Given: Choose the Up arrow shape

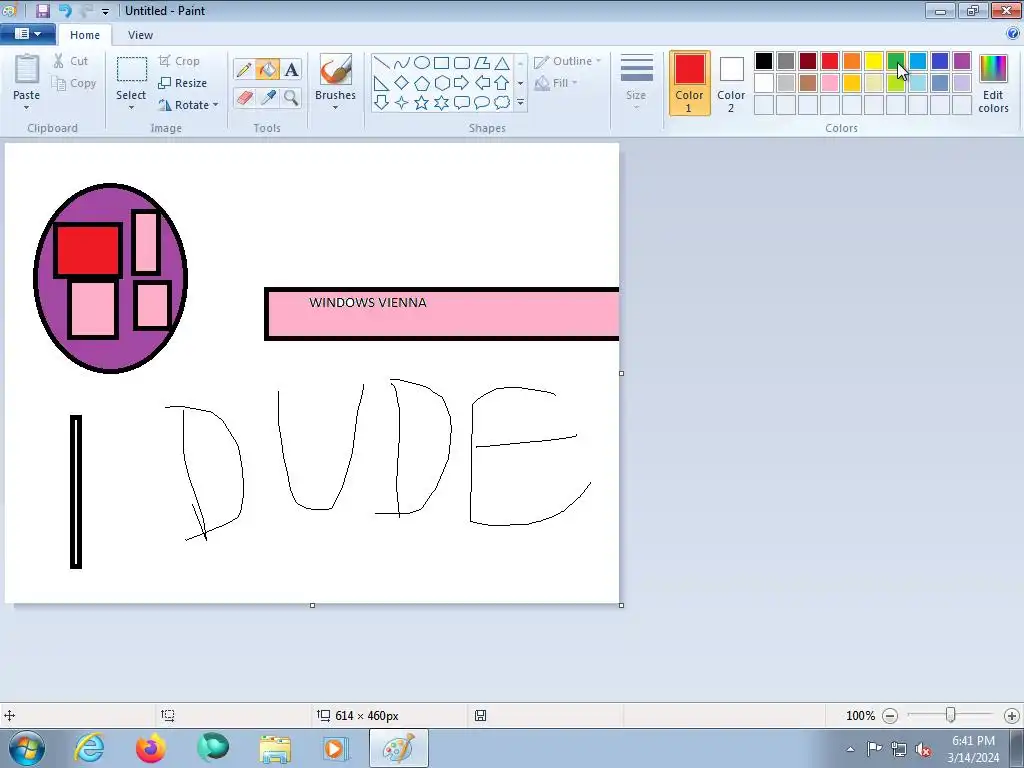Looking at the screenshot, I should pyautogui.click(x=502, y=83).
